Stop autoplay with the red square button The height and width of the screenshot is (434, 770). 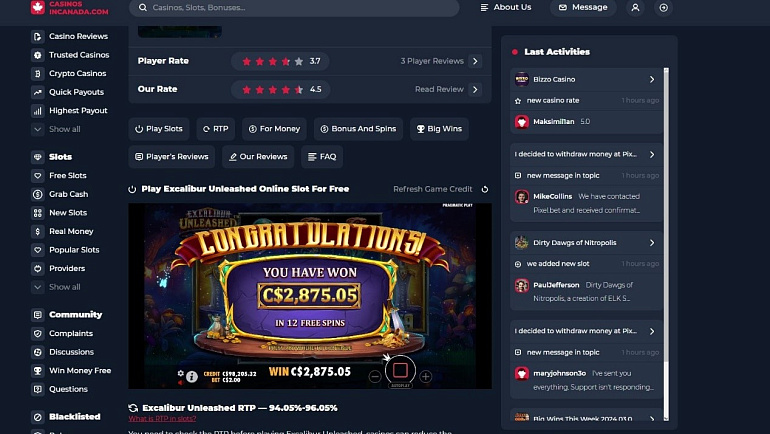[400, 370]
